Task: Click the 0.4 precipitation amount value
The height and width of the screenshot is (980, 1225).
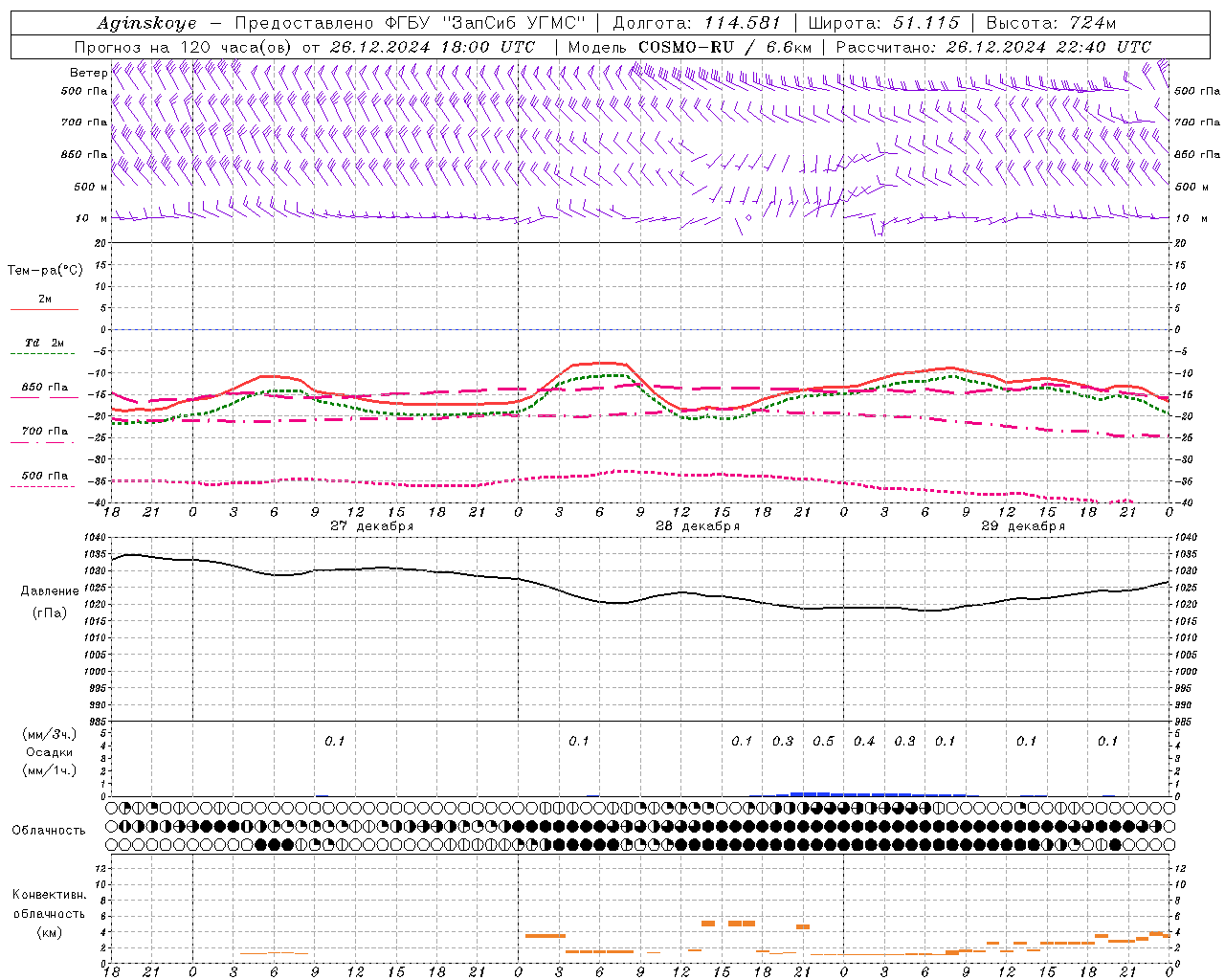Action: (x=864, y=742)
